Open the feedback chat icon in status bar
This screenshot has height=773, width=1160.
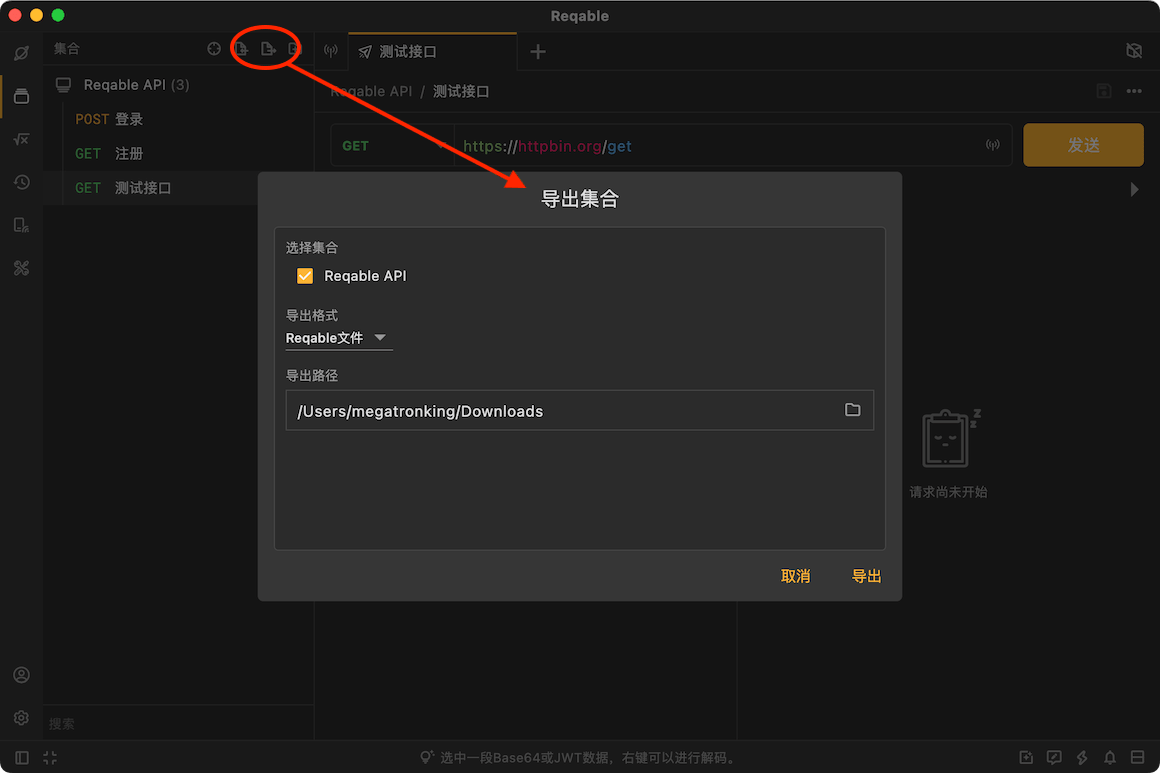[1054, 757]
